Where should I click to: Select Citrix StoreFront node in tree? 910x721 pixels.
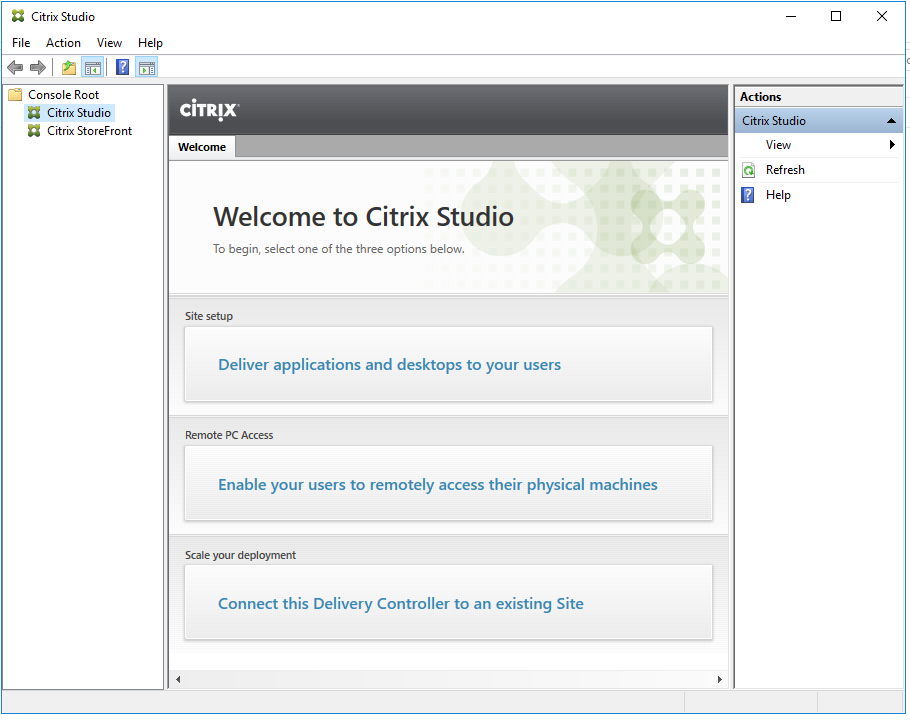click(89, 131)
